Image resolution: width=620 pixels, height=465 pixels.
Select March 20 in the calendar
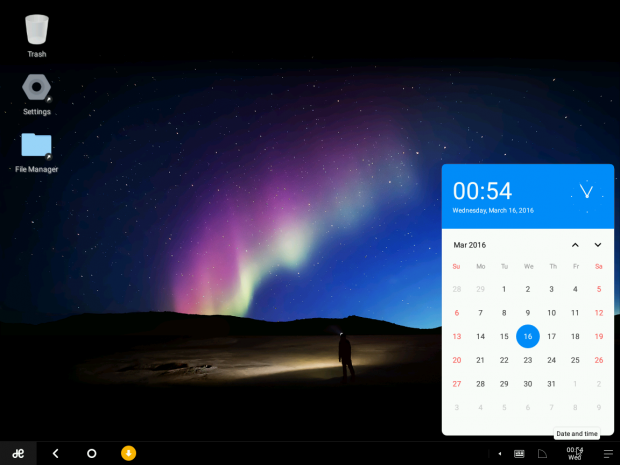[x=457, y=360]
